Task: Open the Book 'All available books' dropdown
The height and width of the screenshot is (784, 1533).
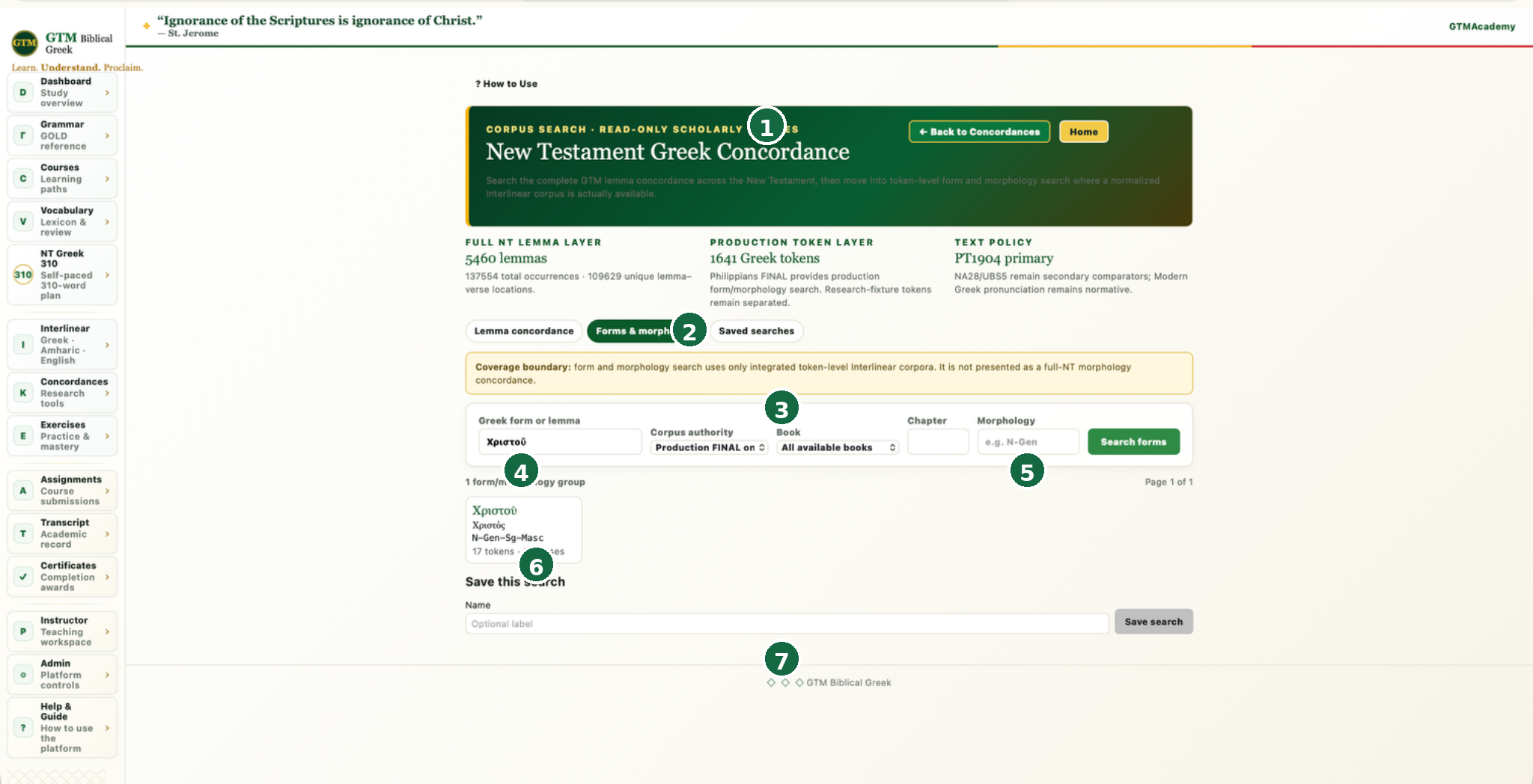Action: (x=838, y=447)
